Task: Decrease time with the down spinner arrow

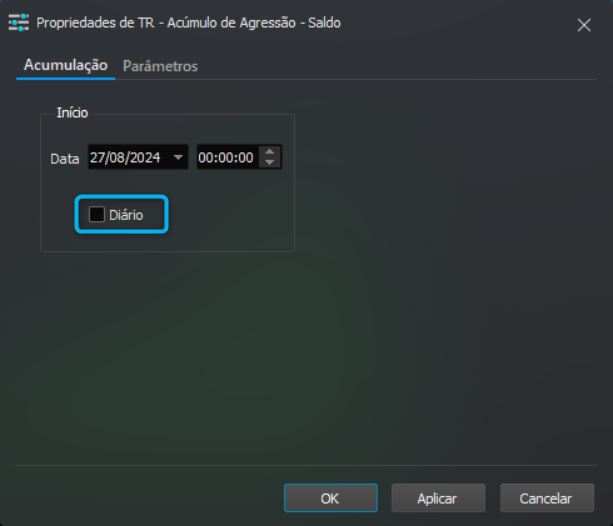Action: click(x=269, y=162)
